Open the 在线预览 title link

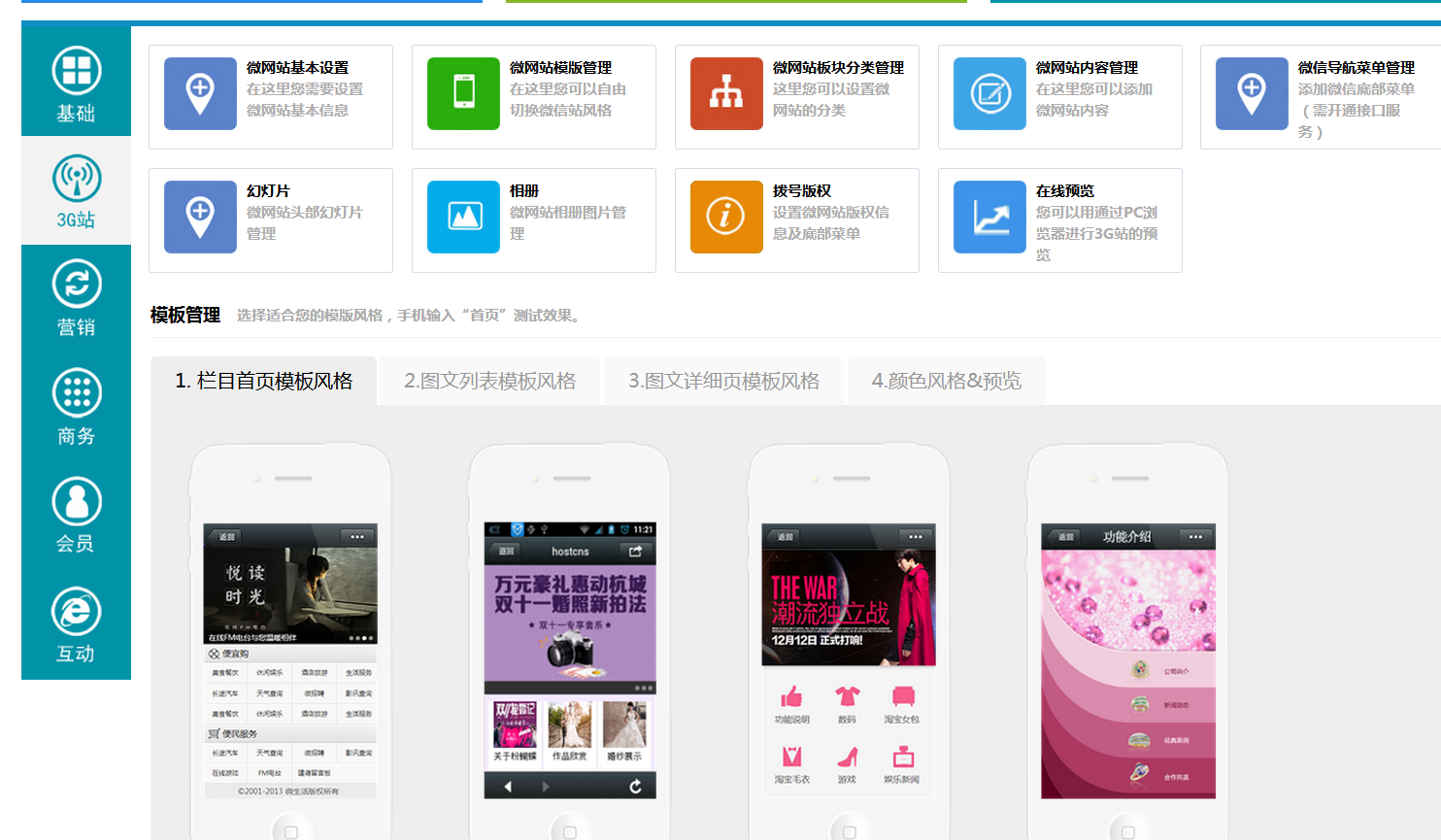tap(1064, 191)
